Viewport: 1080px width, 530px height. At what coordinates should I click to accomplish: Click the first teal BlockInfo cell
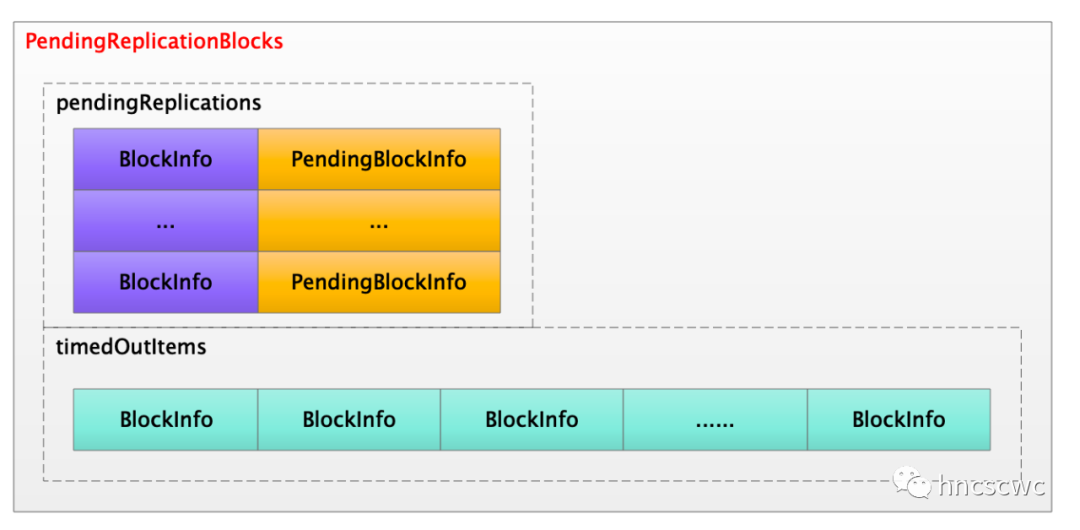[x=166, y=420]
